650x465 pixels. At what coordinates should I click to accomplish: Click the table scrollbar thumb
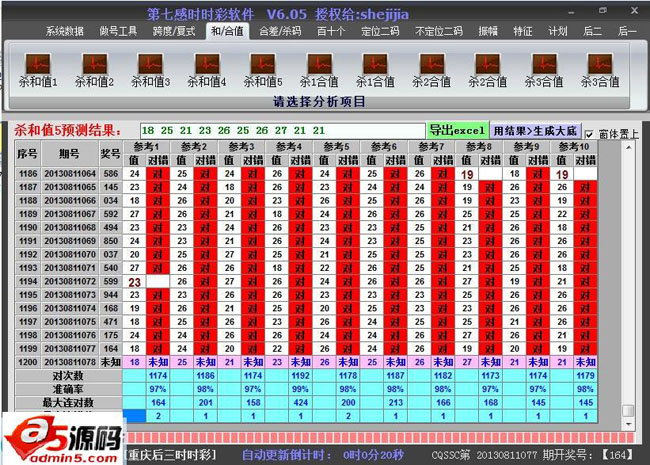(628, 410)
